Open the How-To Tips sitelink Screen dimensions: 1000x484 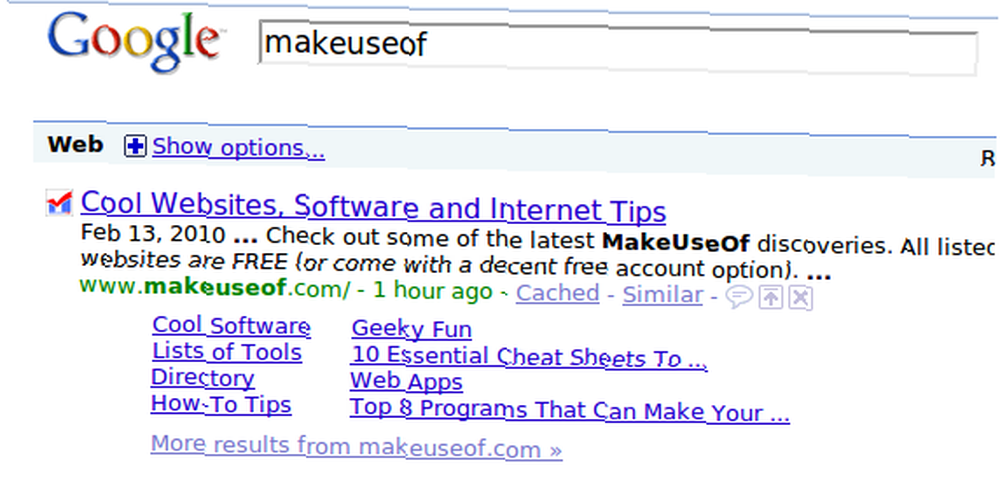221,404
